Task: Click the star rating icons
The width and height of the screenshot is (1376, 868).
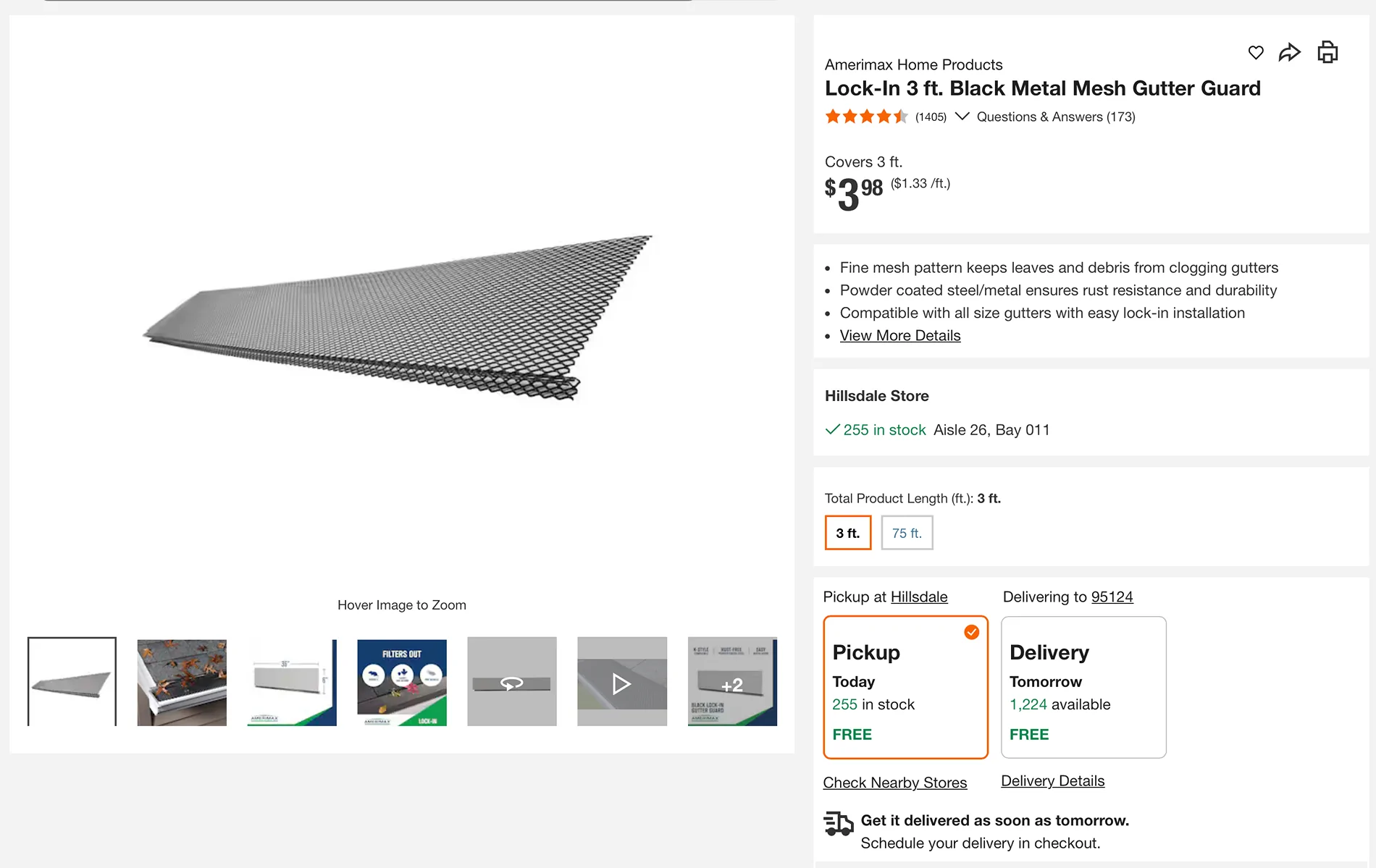Action: 866,117
